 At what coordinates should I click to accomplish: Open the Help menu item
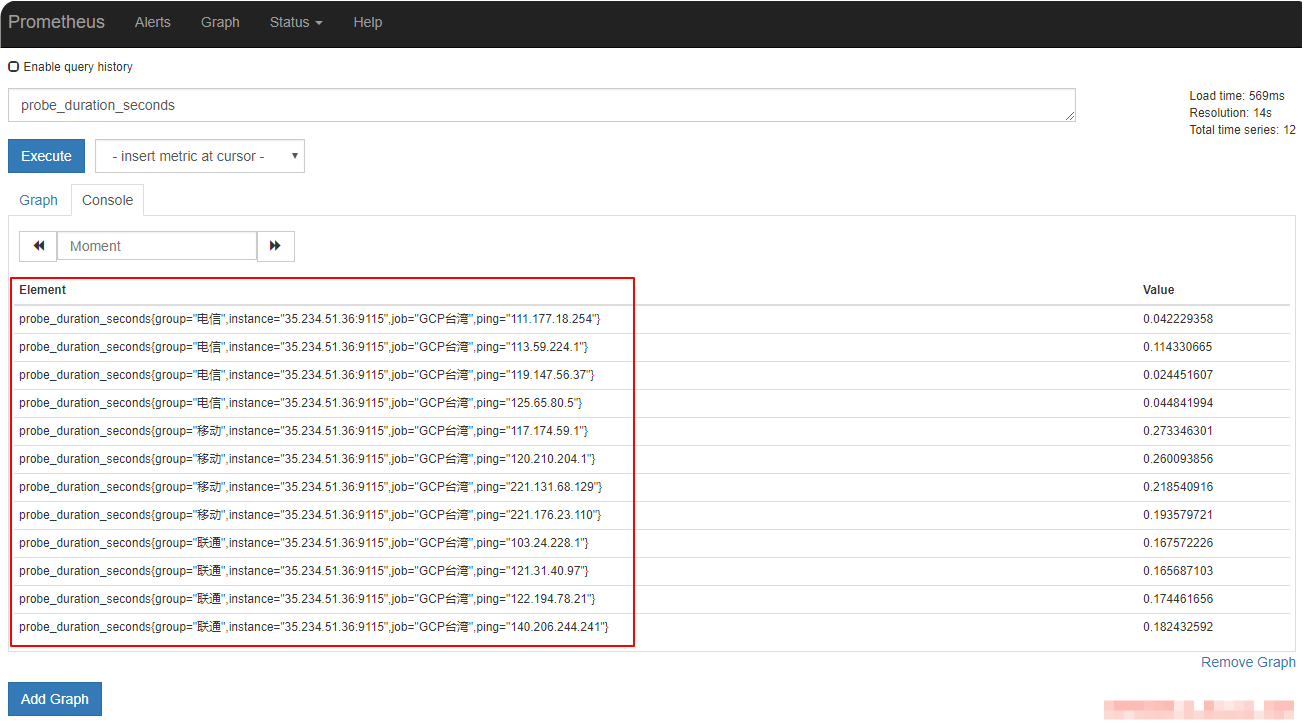point(367,22)
